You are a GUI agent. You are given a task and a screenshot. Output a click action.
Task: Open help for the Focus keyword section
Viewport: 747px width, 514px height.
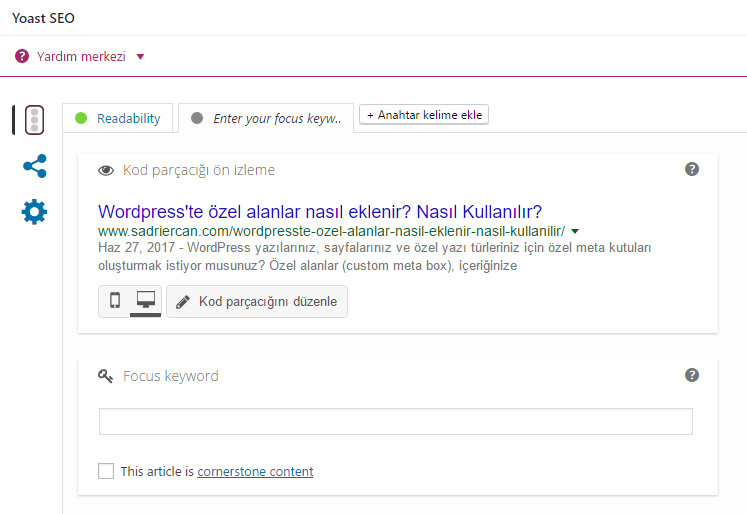(x=692, y=375)
